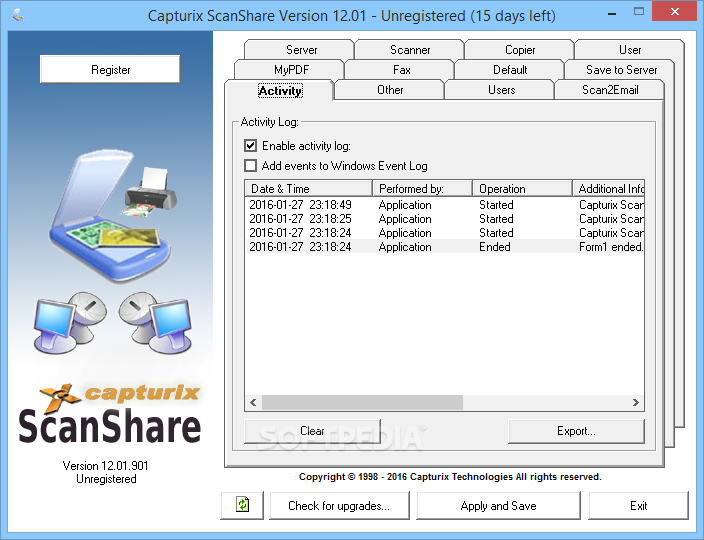This screenshot has width=704, height=540.
Task: Click the Exit button
Action: click(638, 505)
